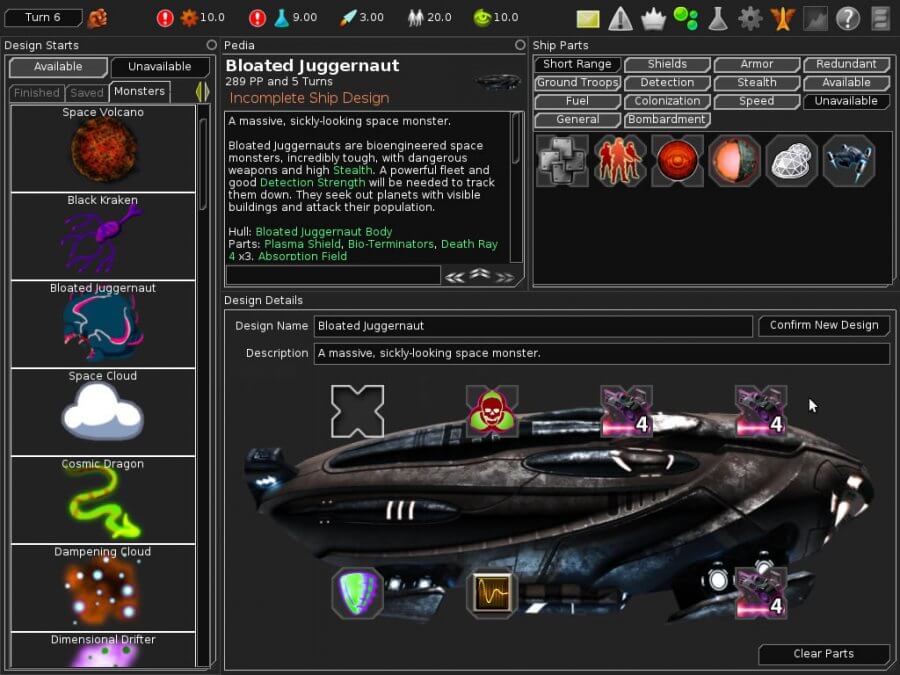Select the orange sphere ship part
Viewport: 900px width, 675px height.
coord(734,161)
